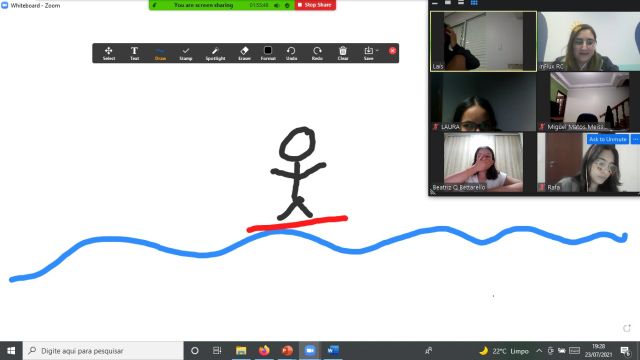
Task: Click the Windows taskbar search box
Action: point(103,351)
